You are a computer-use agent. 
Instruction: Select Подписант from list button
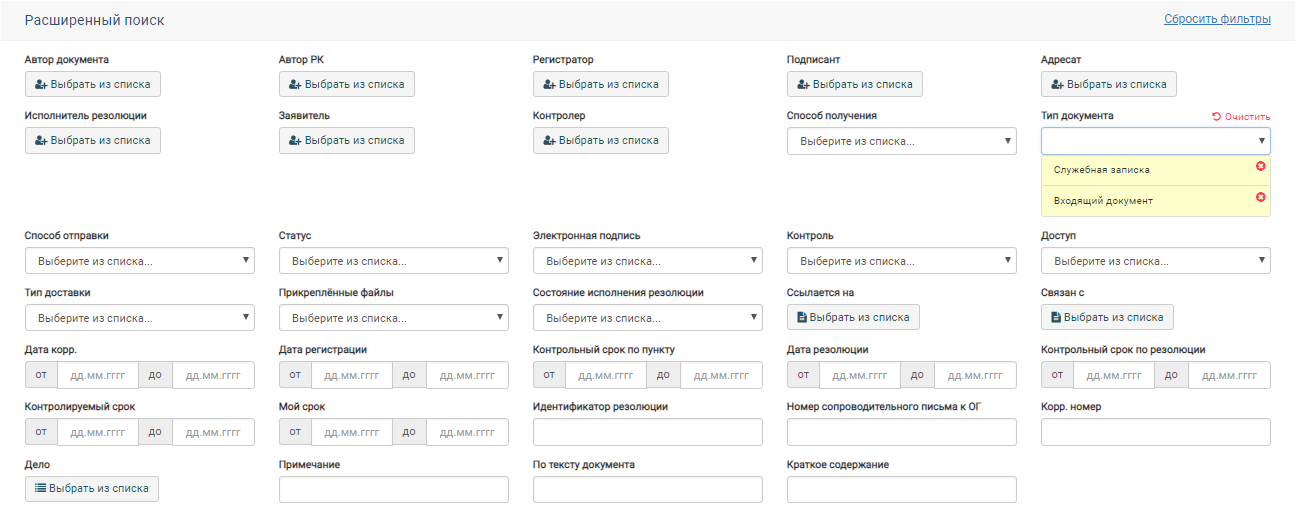point(854,85)
